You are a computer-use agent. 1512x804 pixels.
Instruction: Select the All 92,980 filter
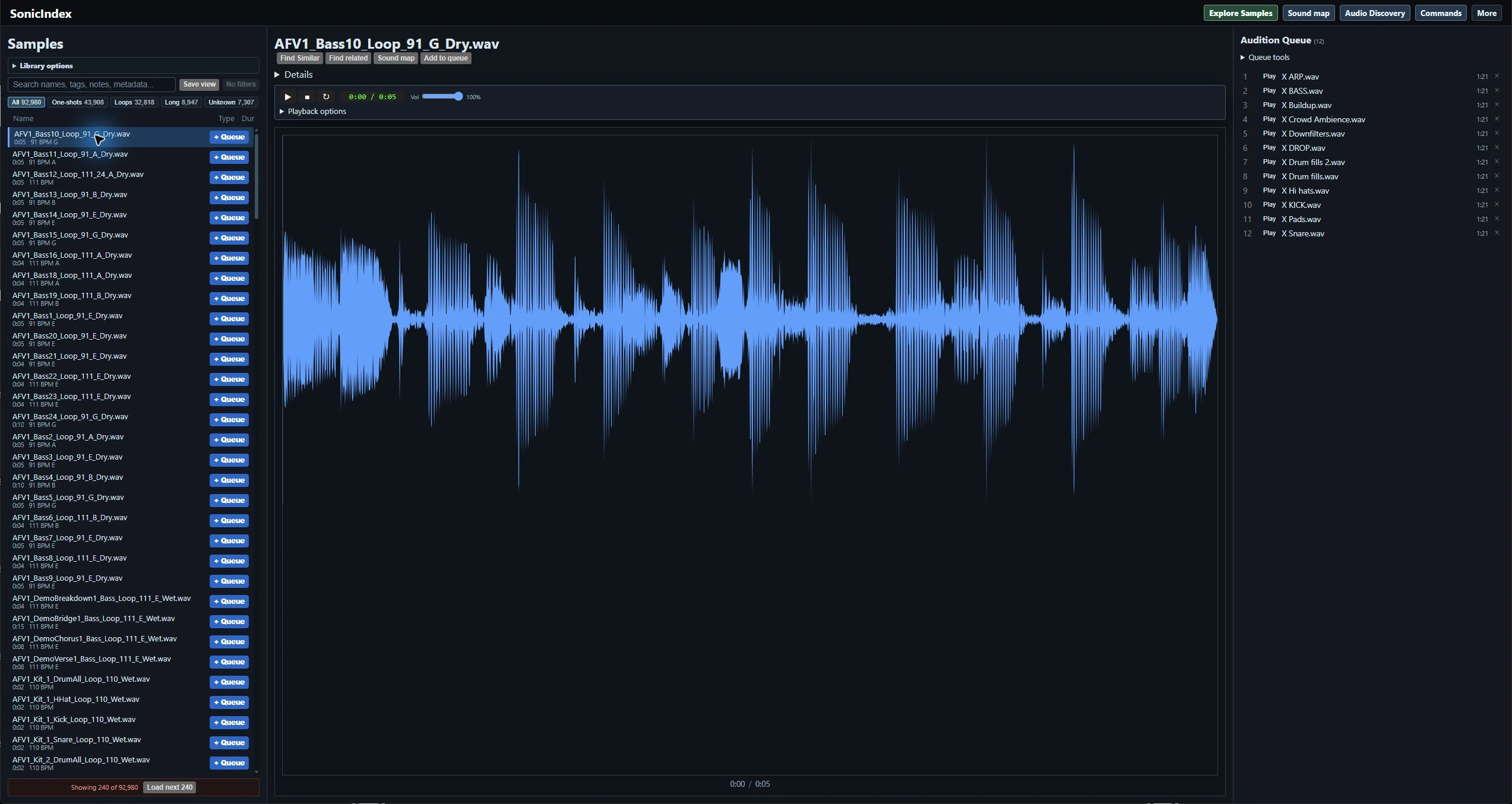click(x=27, y=102)
